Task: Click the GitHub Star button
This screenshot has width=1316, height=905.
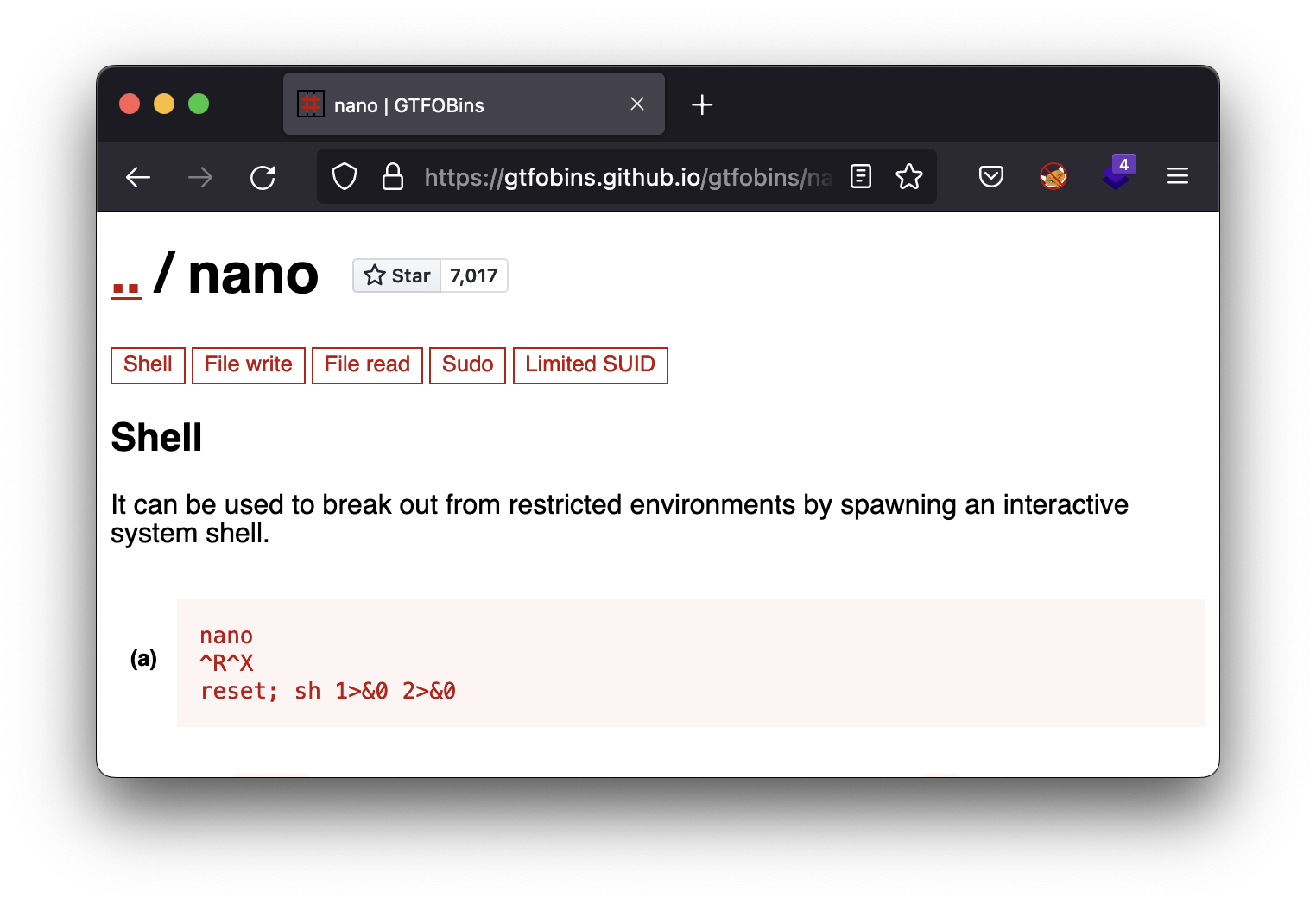Action: [397, 276]
